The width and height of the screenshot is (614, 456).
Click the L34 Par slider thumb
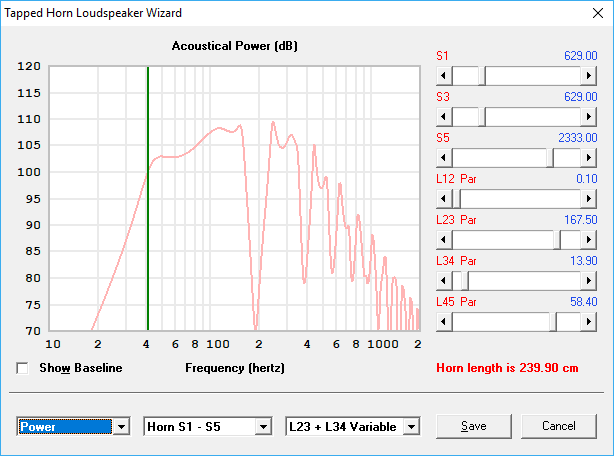pos(465,281)
